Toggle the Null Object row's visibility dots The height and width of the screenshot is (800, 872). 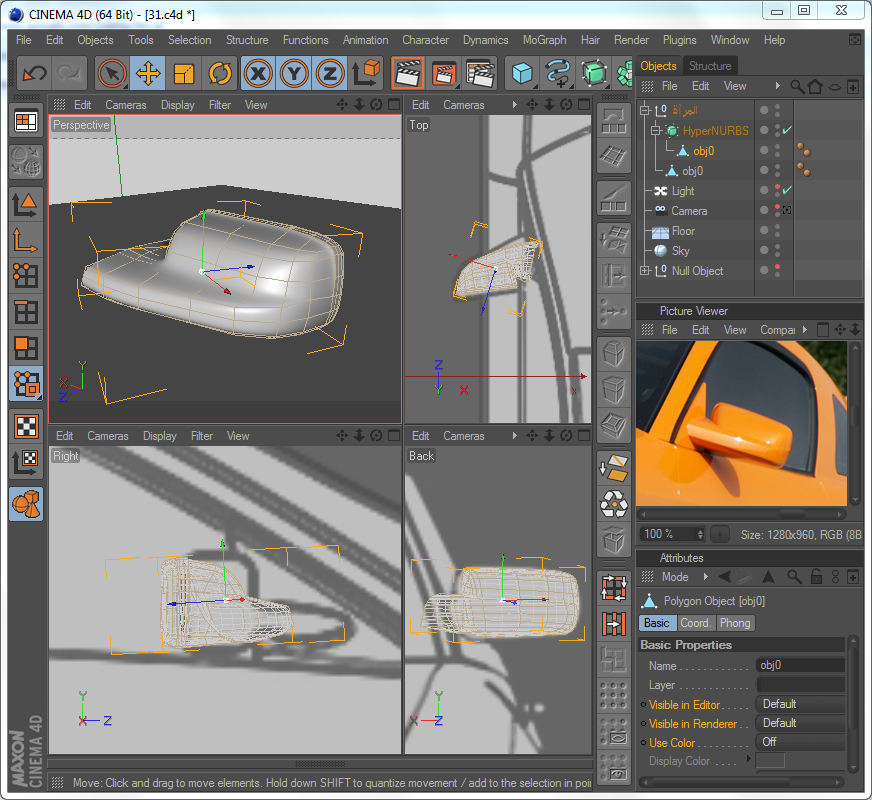777,271
